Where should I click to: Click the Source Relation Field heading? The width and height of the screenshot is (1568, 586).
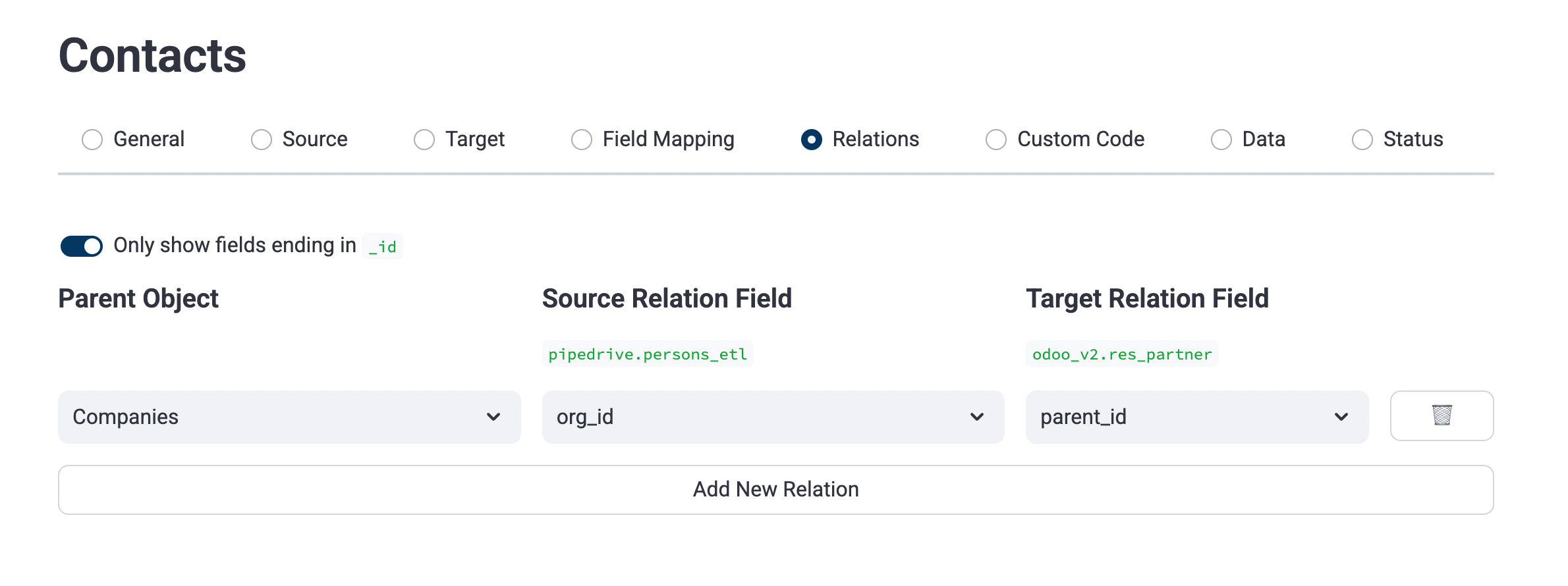pos(667,298)
